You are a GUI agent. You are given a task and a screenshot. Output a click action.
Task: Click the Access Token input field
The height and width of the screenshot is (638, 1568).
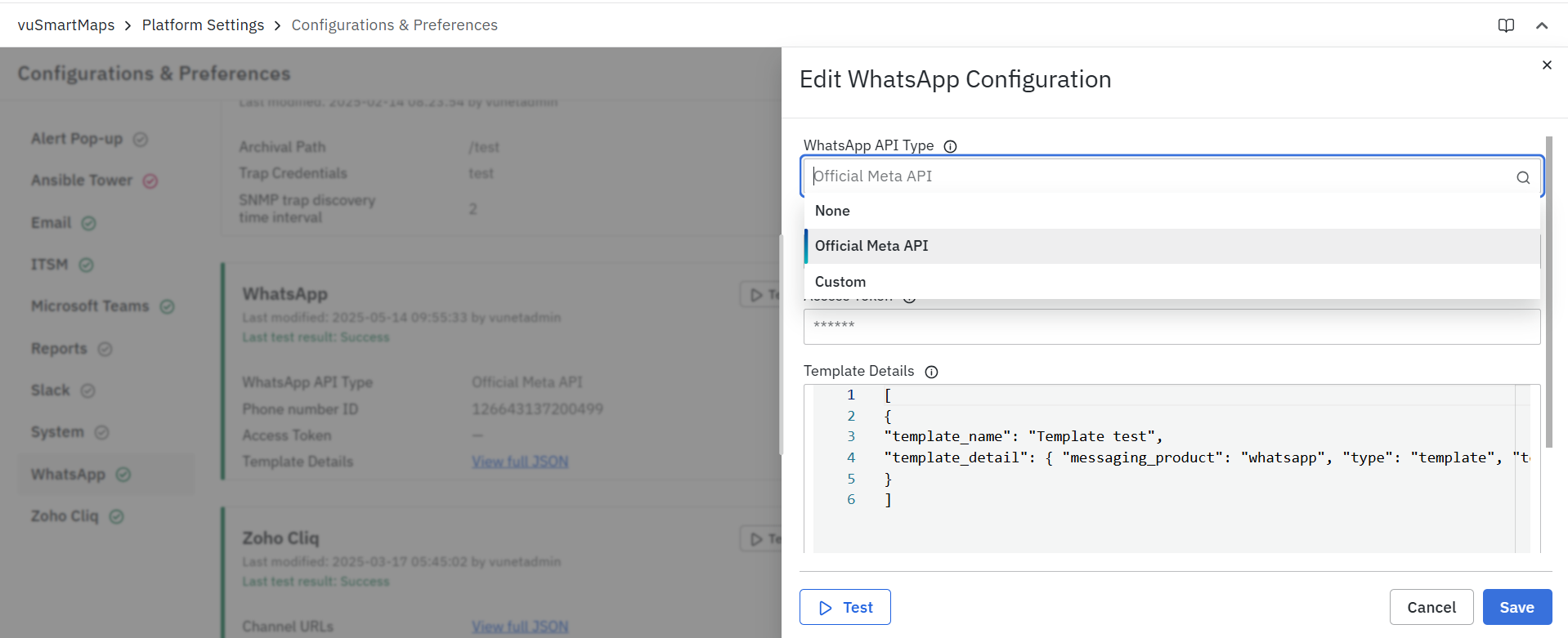click(1171, 326)
